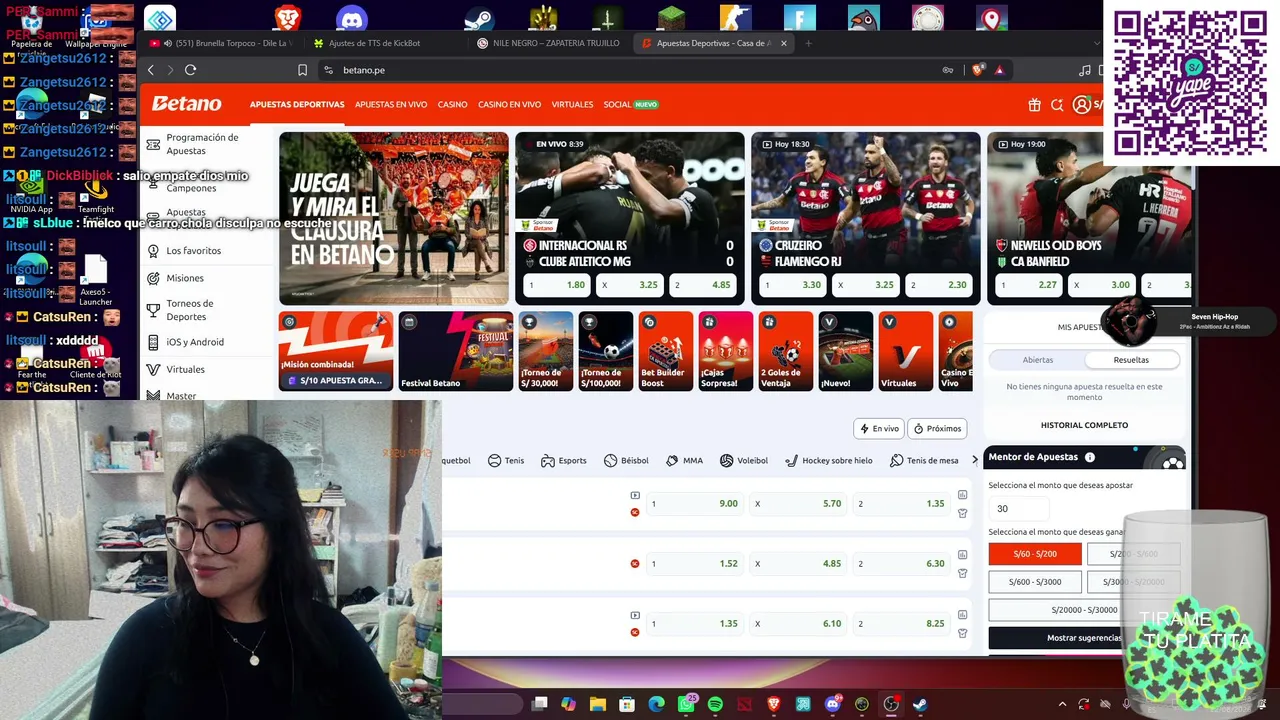Open Programación de Apuestas in sidebar
The height and width of the screenshot is (720, 1280).
[x=202, y=144]
